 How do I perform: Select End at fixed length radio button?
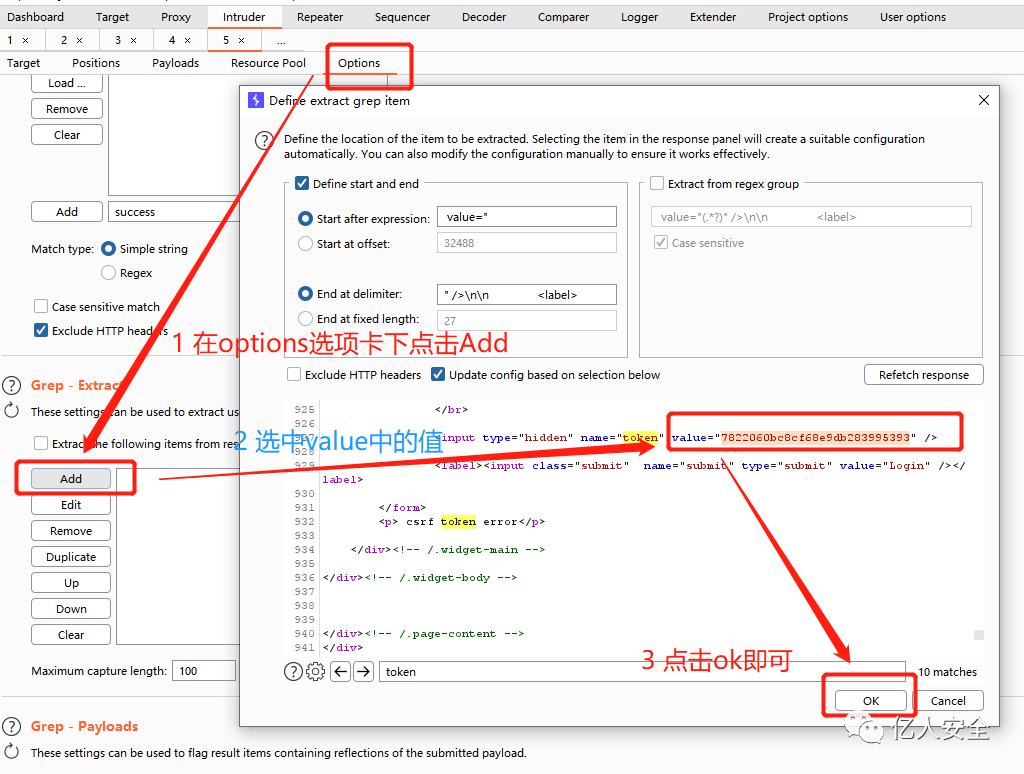(x=305, y=319)
